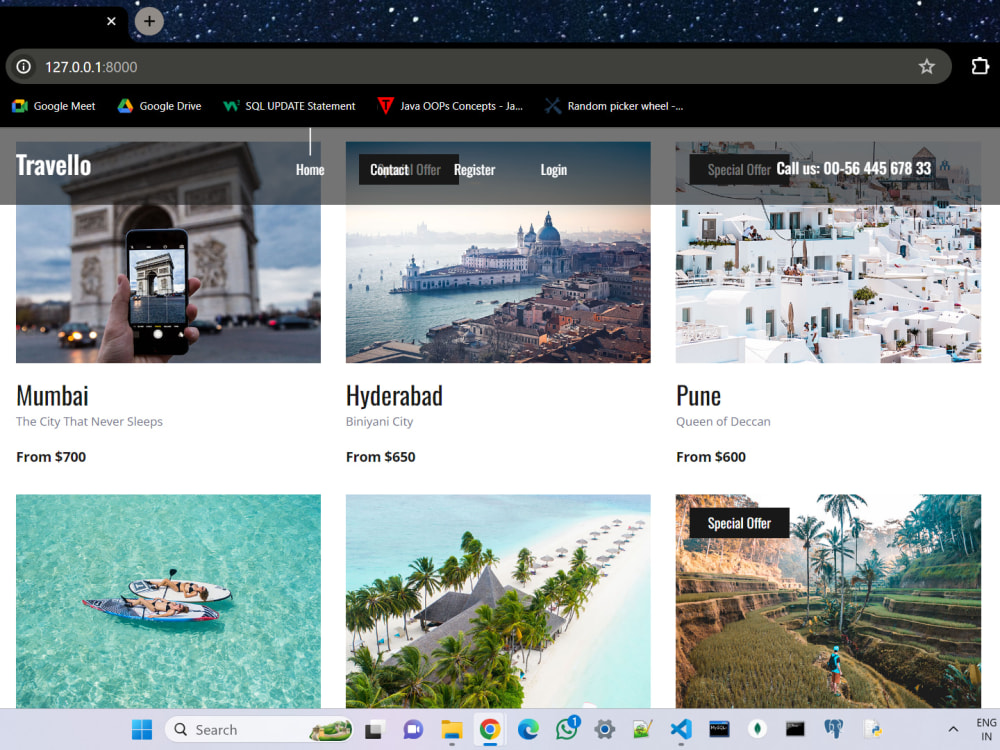Image resolution: width=1000 pixels, height=750 pixels.
Task: Open the MySQL client in taskbar
Action: 719,729
